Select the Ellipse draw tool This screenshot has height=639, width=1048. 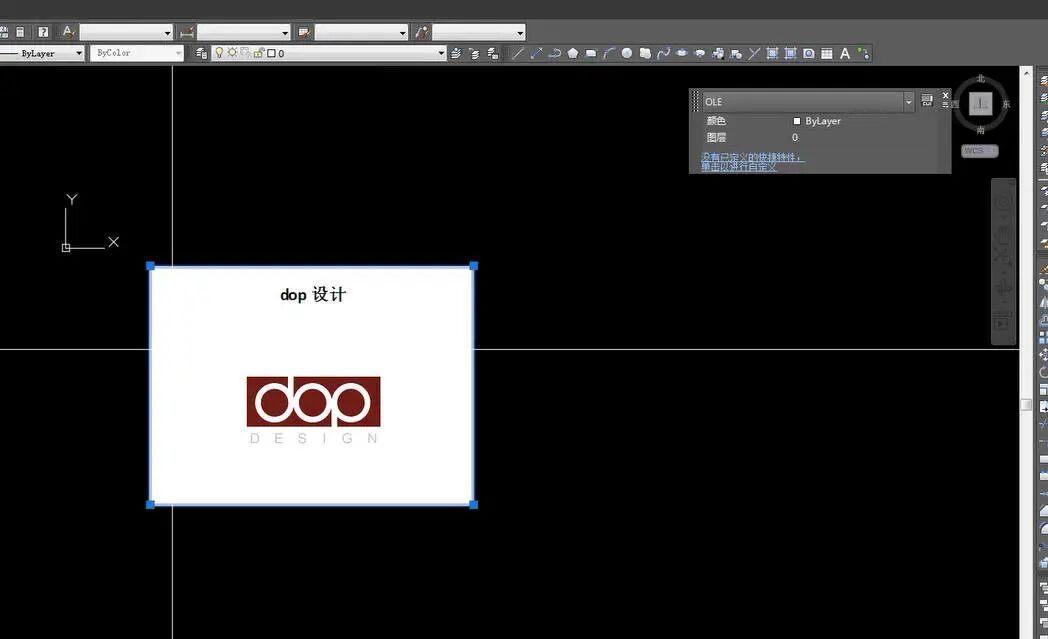pyautogui.click(x=682, y=53)
